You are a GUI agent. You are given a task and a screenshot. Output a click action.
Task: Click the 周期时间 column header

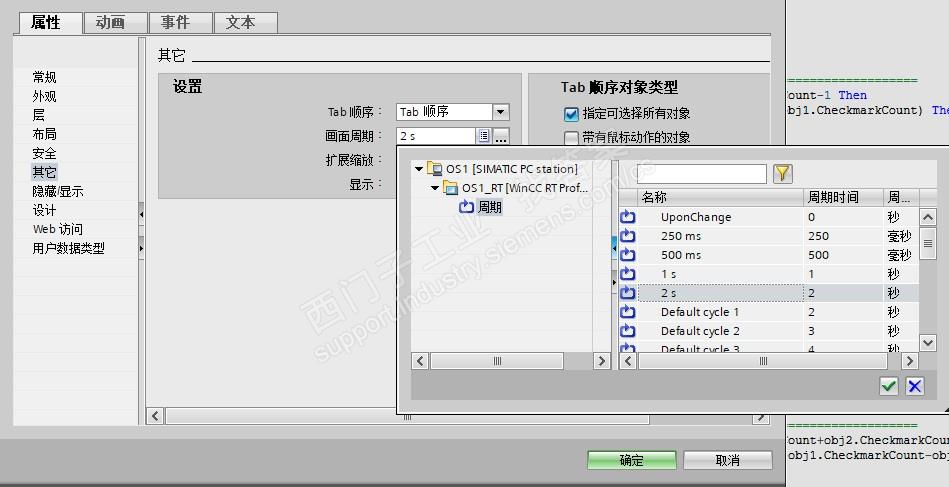[x=843, y=197]
